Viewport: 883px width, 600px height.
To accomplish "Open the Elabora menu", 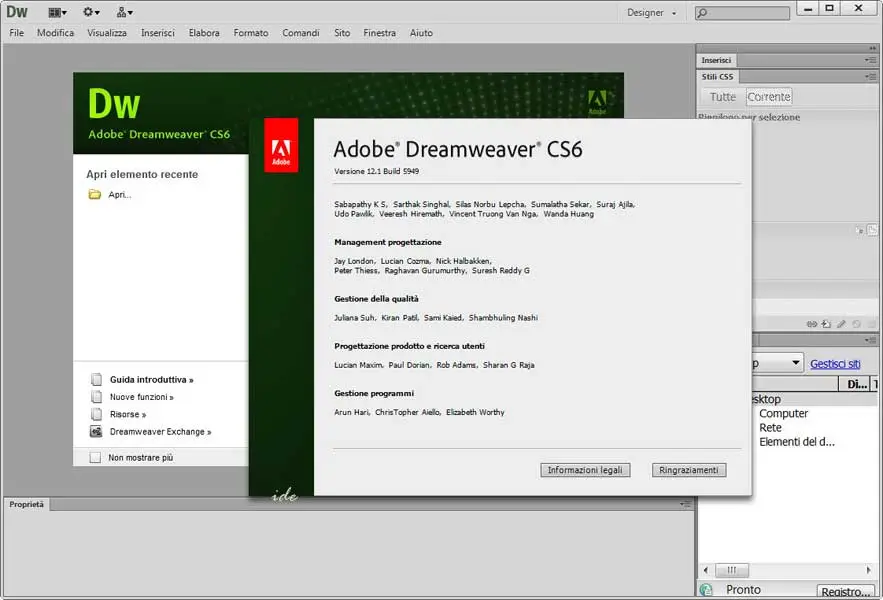I will pyautogui.click(x=204, y=33).
